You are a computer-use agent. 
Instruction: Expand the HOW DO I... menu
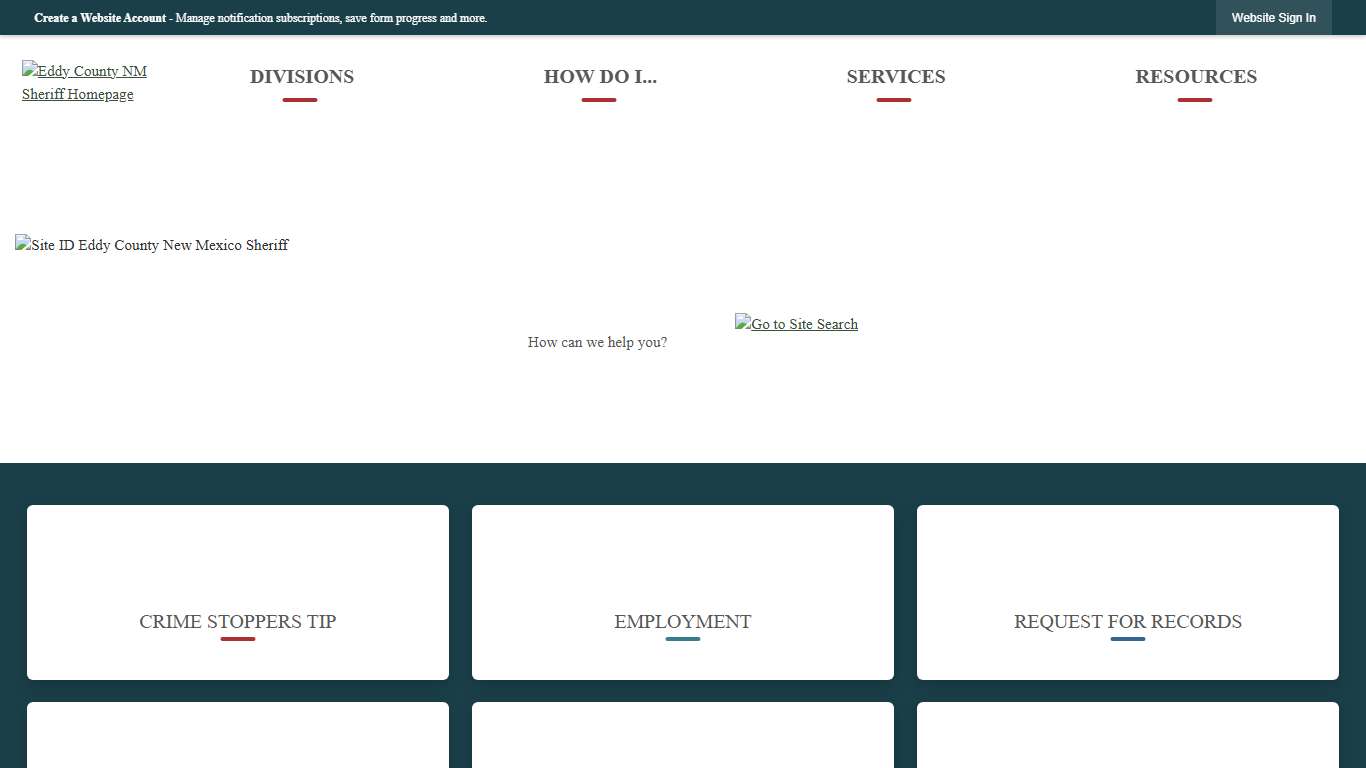pyautogui.click(x=600, y=77)
